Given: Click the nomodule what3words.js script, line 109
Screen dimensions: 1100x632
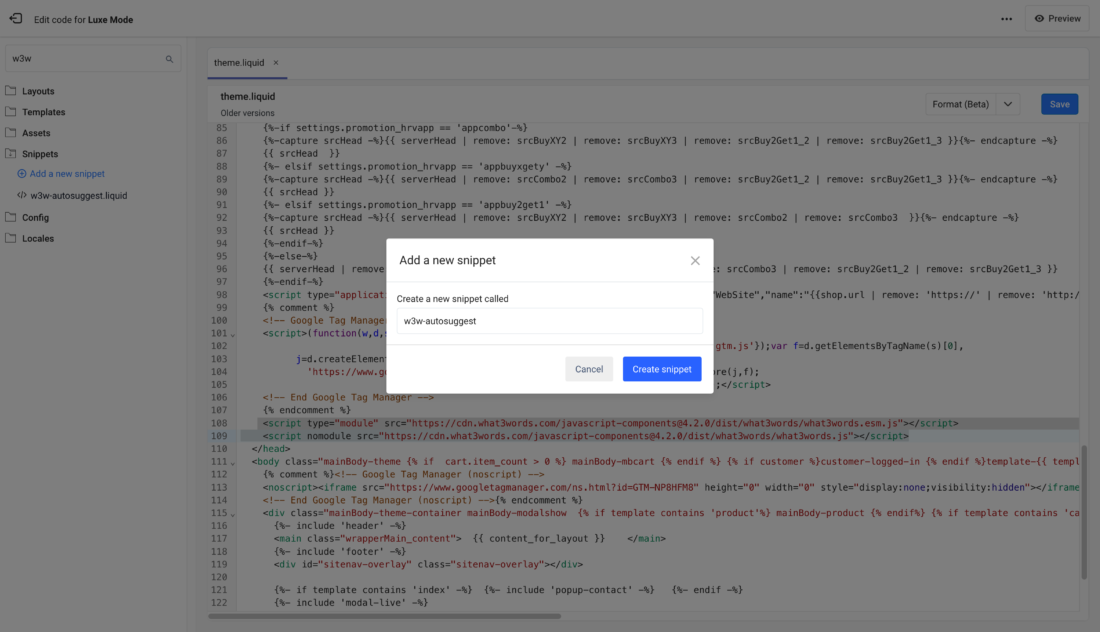Looking at the screenshot, I should tap(586, 436).
